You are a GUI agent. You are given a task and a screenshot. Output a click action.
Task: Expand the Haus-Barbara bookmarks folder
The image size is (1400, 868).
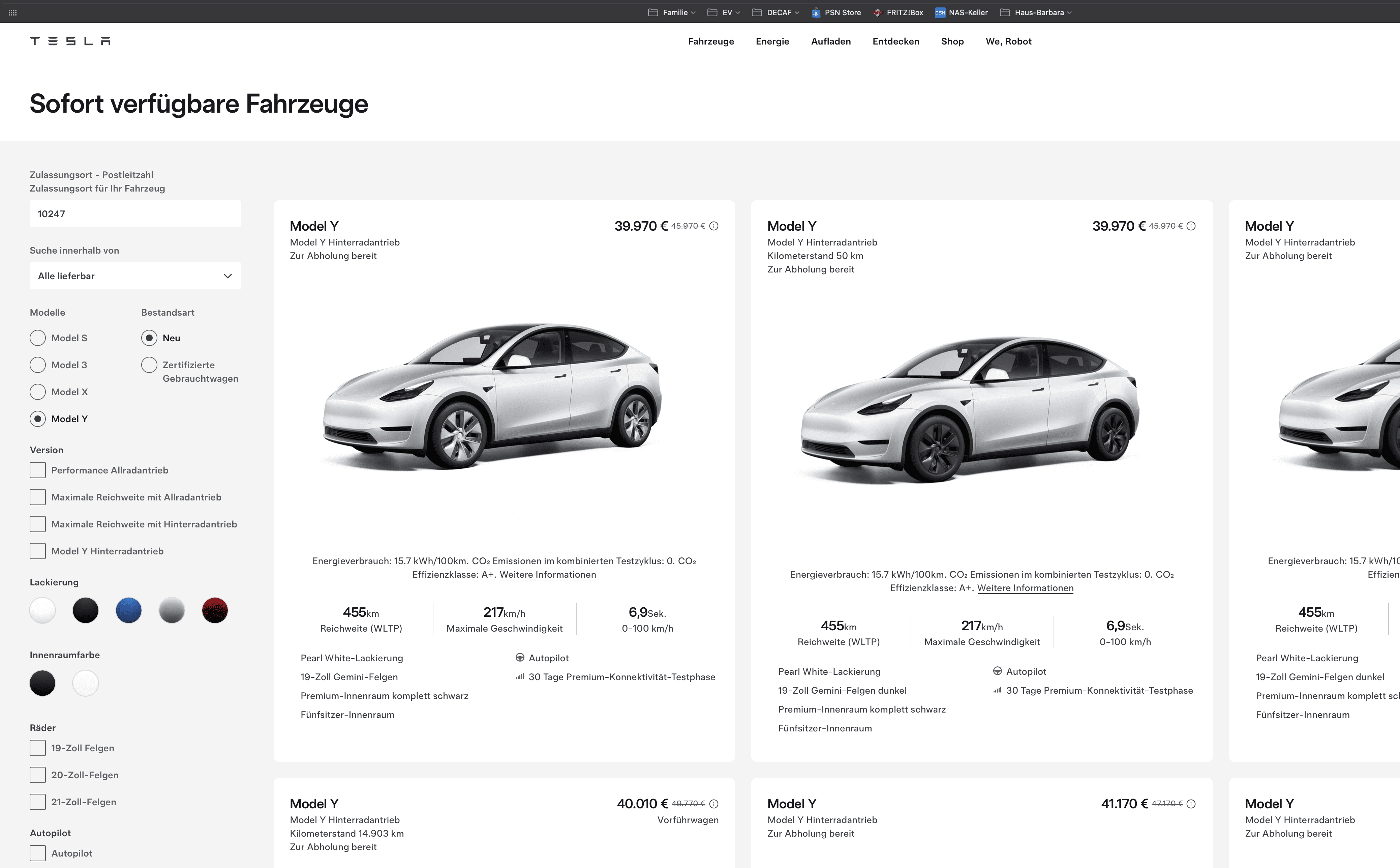tap(1036, 12)
